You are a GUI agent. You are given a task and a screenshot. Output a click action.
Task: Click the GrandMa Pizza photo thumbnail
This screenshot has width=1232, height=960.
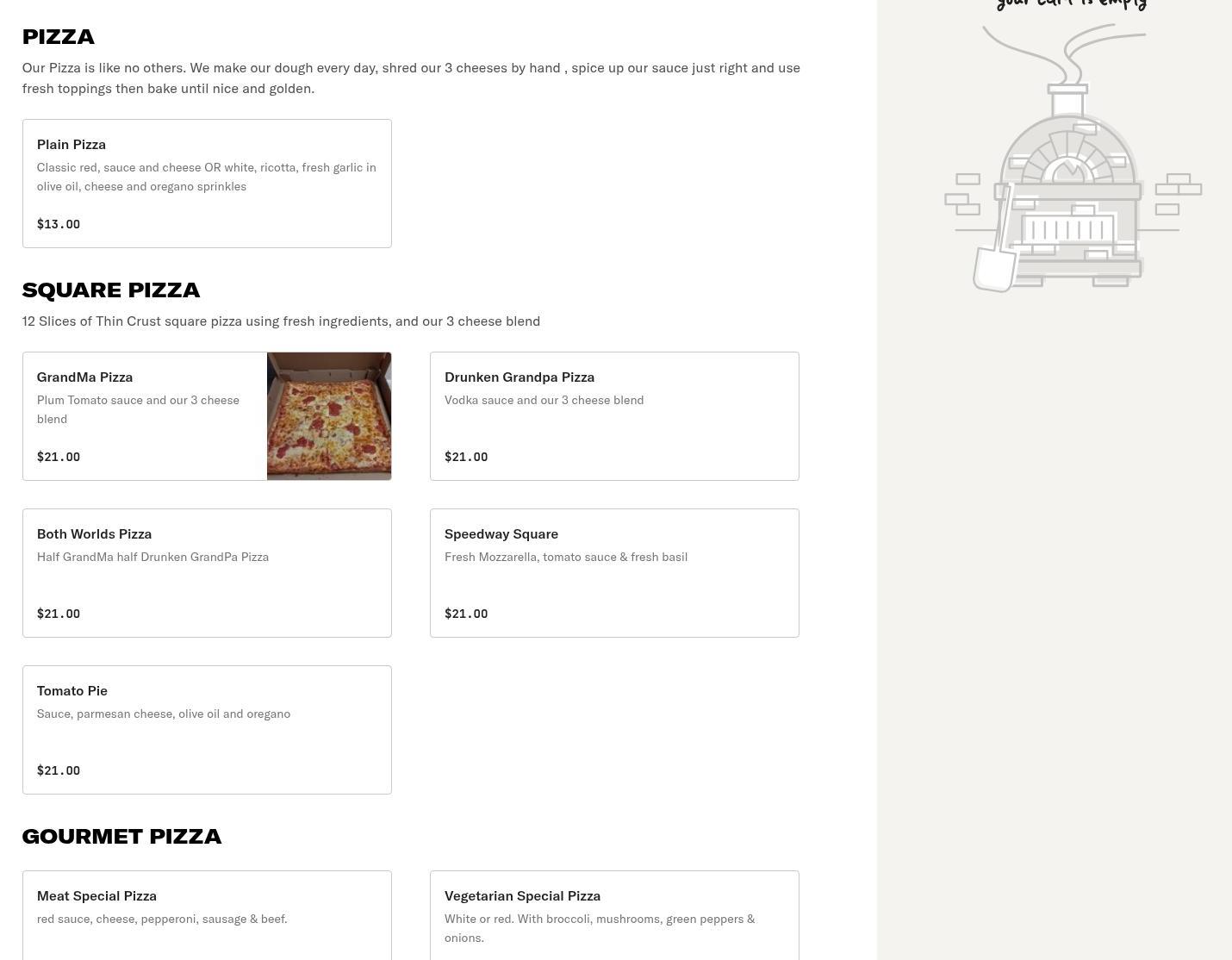tap(329, 416)
